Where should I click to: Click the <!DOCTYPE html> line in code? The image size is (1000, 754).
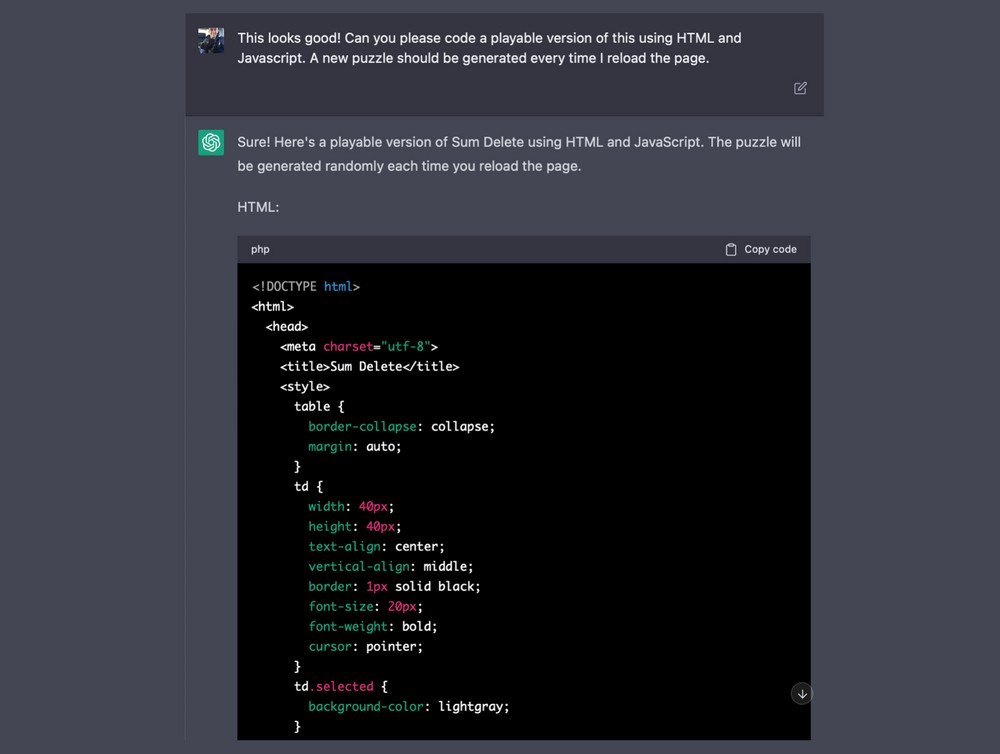click(x=306, y=287)
